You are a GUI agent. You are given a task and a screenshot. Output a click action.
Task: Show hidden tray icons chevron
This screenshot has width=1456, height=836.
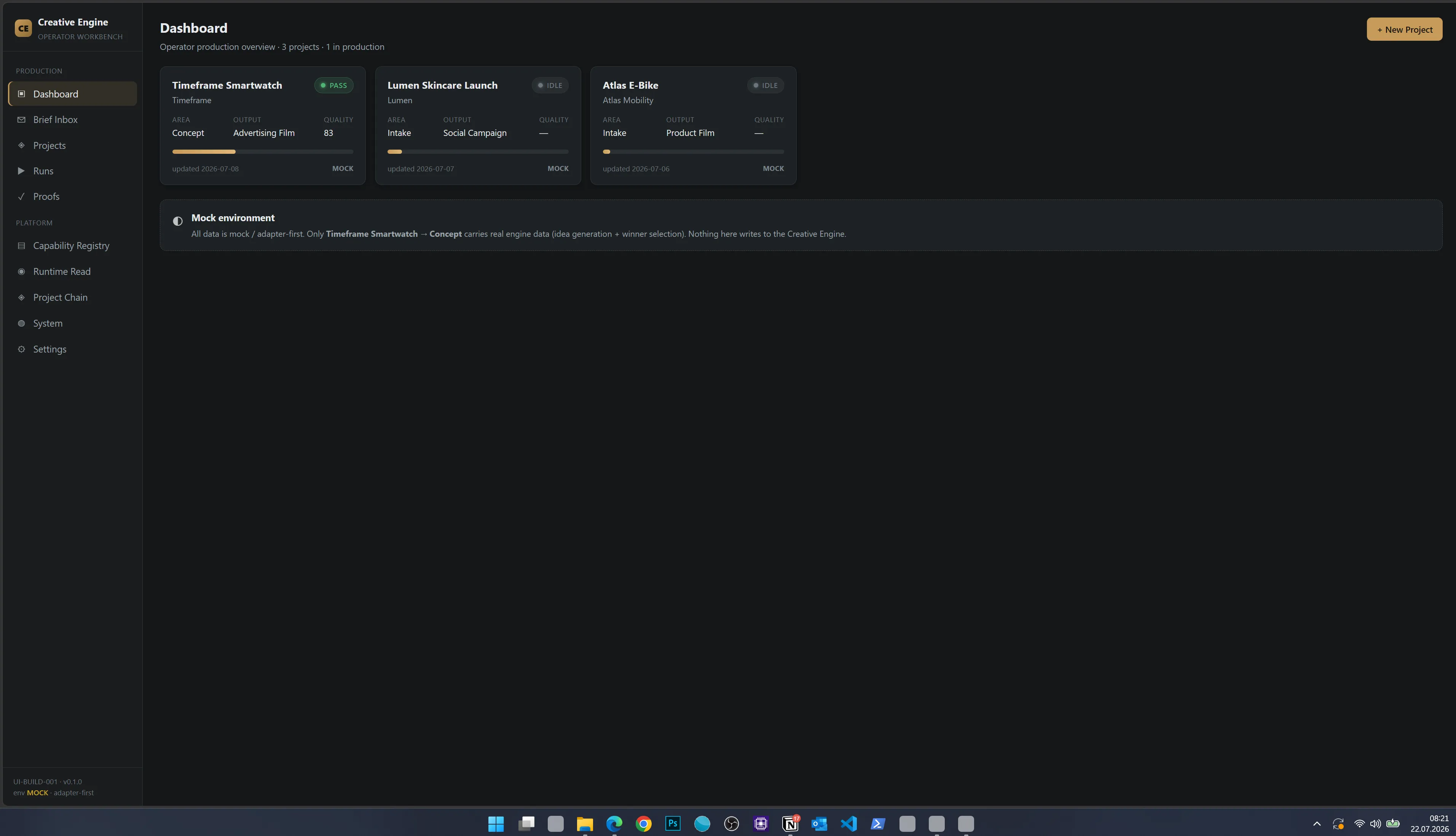(x=1317, y=824)
